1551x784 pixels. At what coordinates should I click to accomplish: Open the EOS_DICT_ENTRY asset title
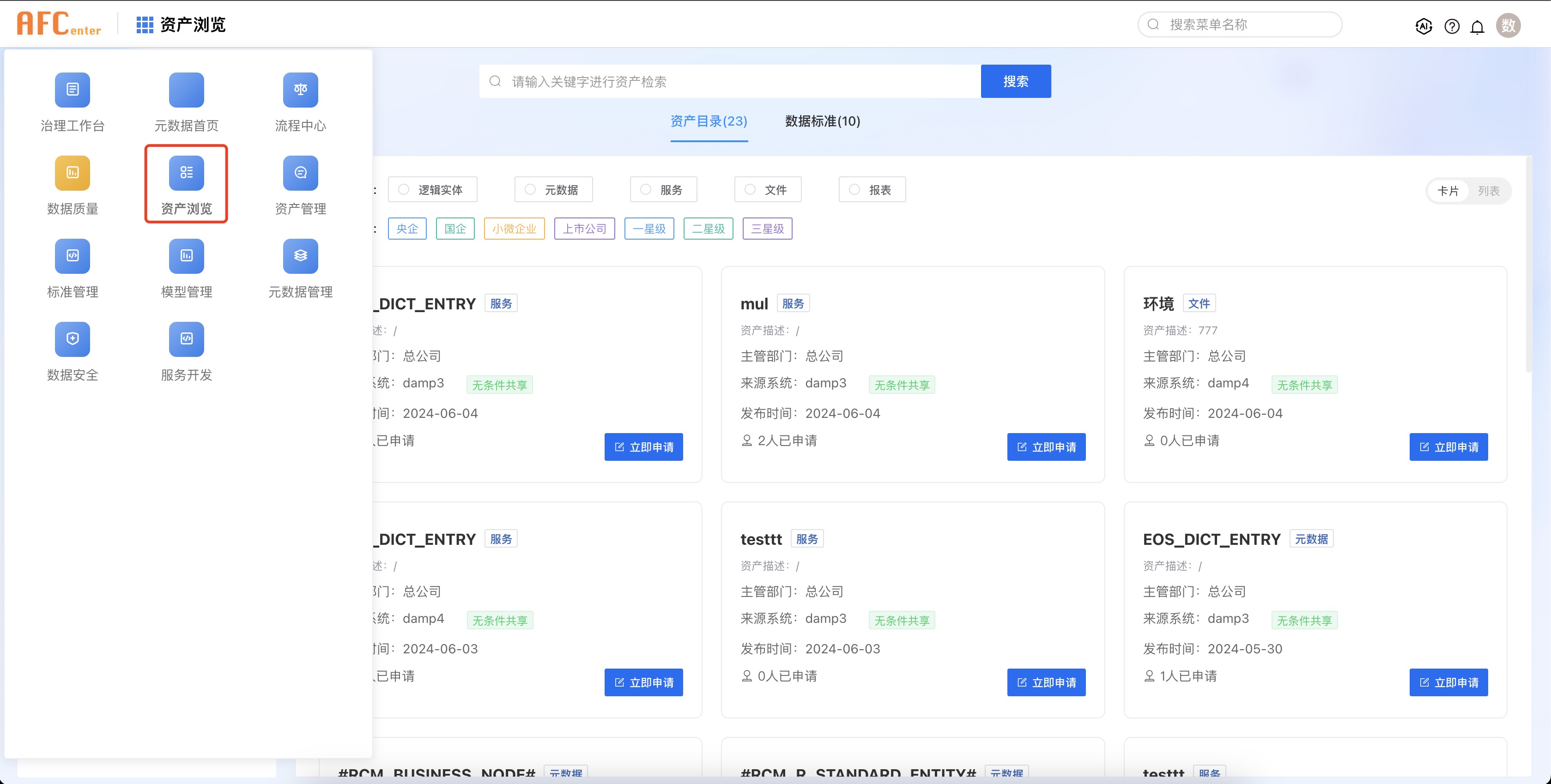(x=1212, y=539)
